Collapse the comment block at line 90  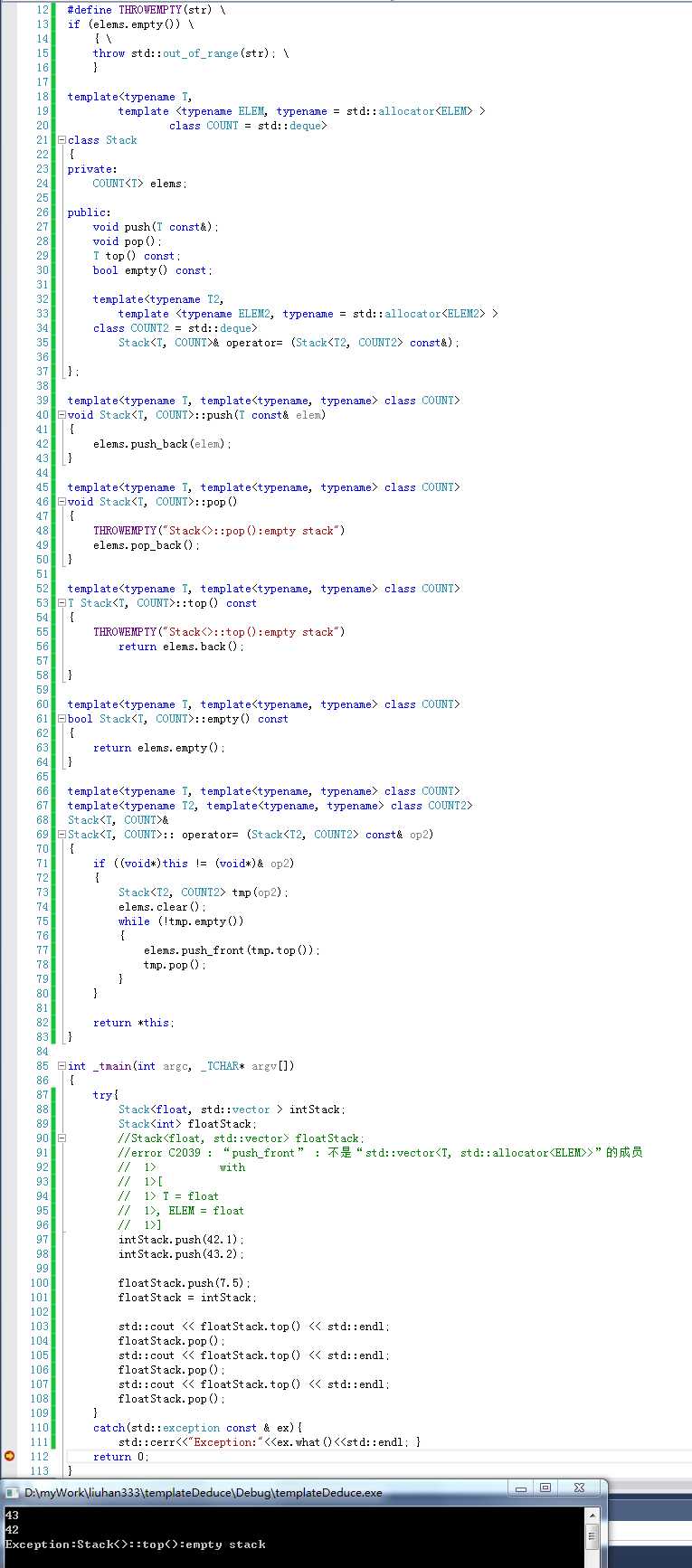click(62, 1138)
